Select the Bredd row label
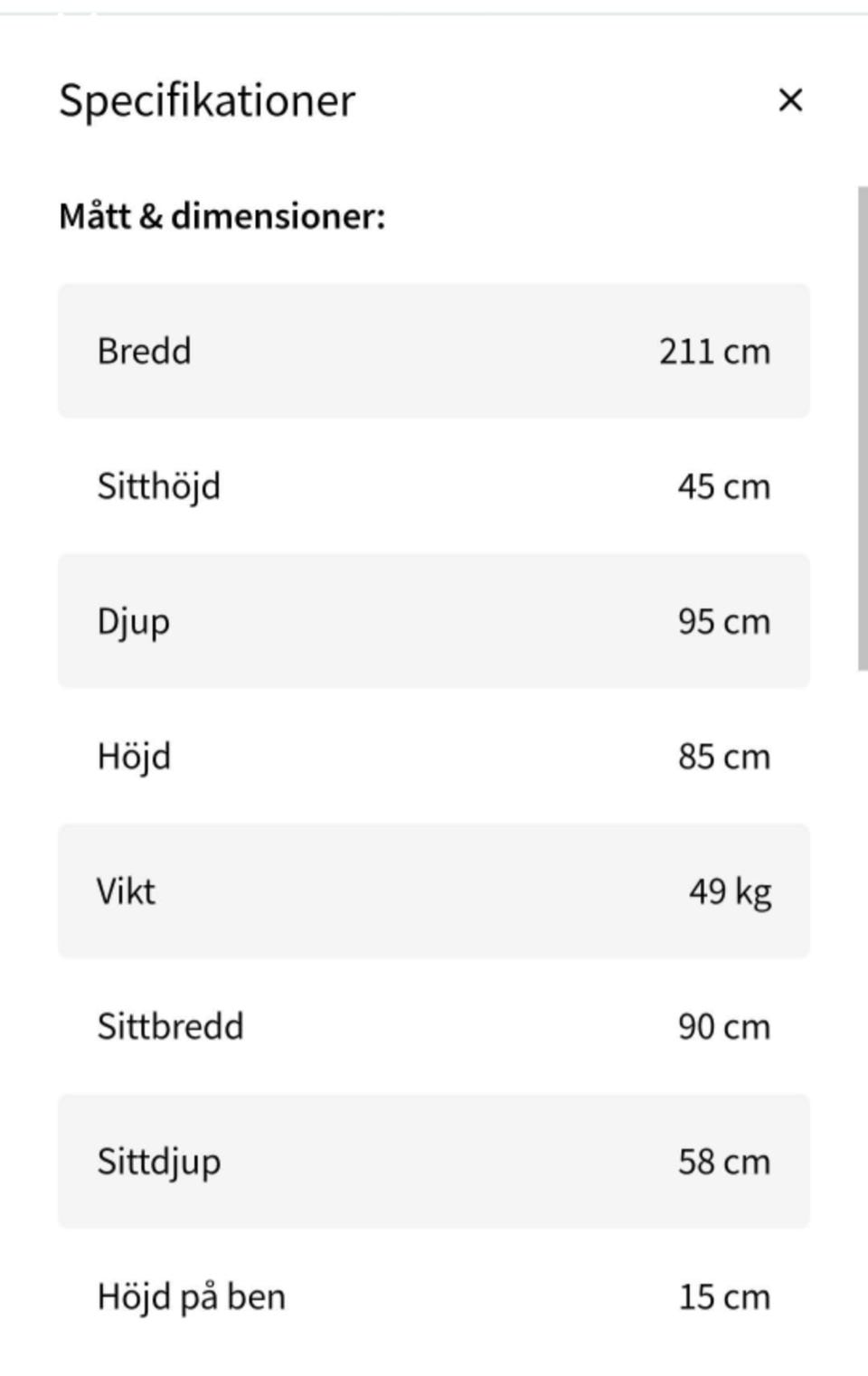Screen dimensions: 868x1376 pyautogui.click(x=145, y=351)
